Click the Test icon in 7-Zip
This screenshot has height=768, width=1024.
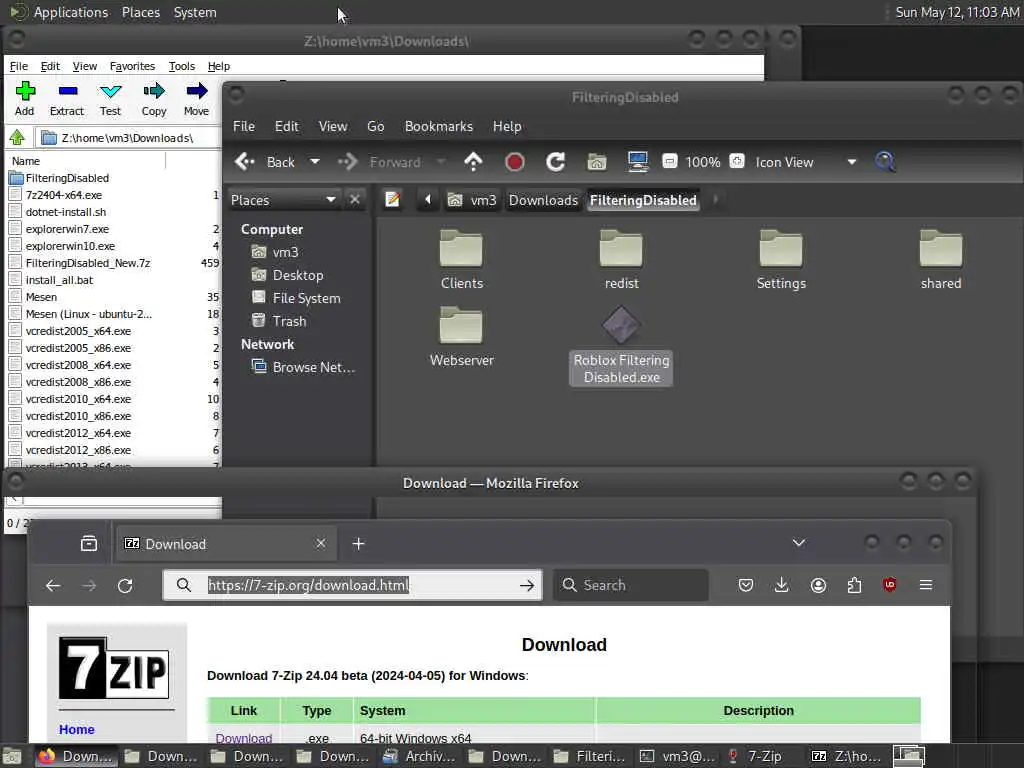(110, 99)
